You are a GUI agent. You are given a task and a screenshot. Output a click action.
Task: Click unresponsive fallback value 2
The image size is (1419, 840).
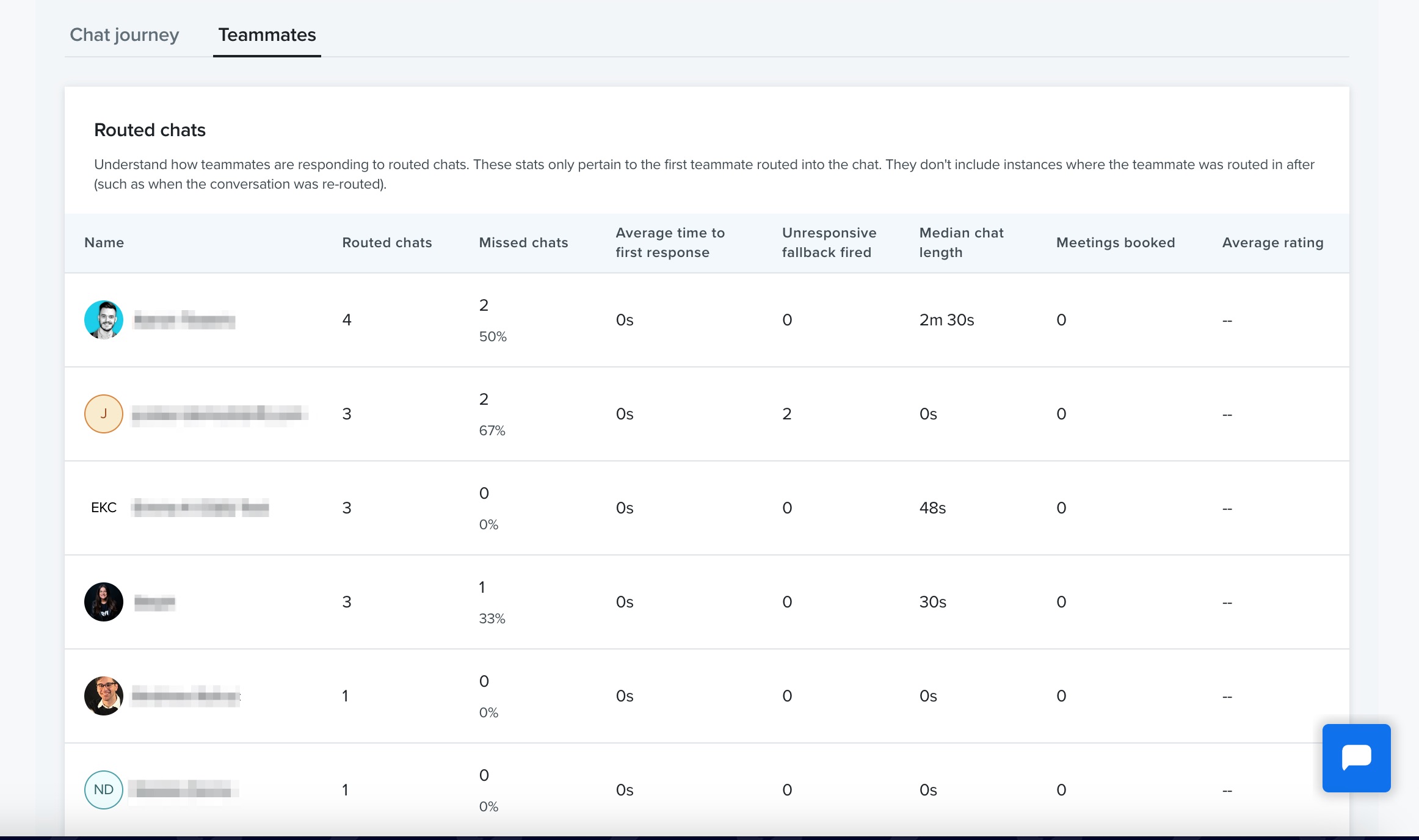(x=787, y=414)
